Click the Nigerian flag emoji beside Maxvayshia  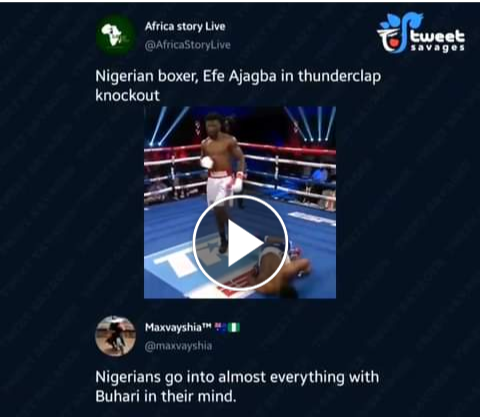click(x=234, y=327)
